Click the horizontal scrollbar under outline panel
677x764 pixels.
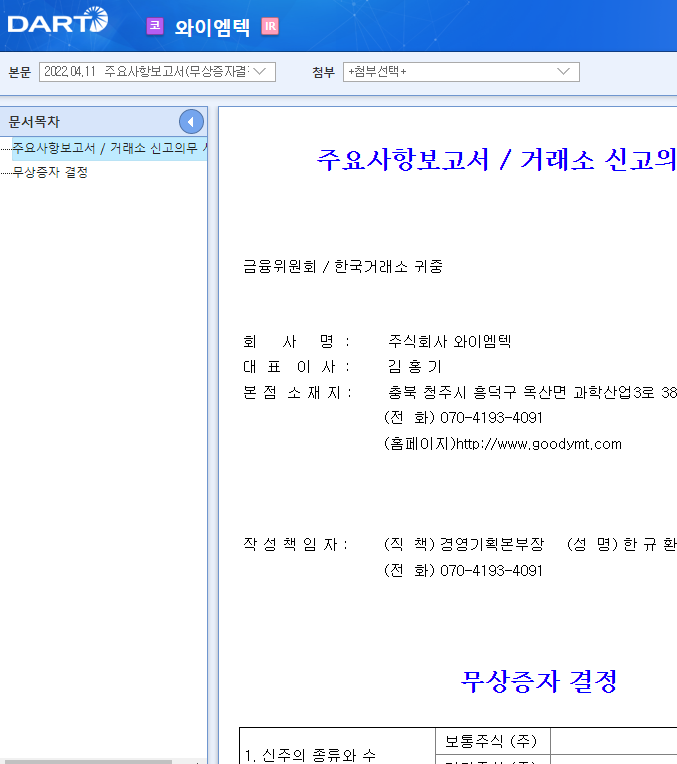(88, 762)
